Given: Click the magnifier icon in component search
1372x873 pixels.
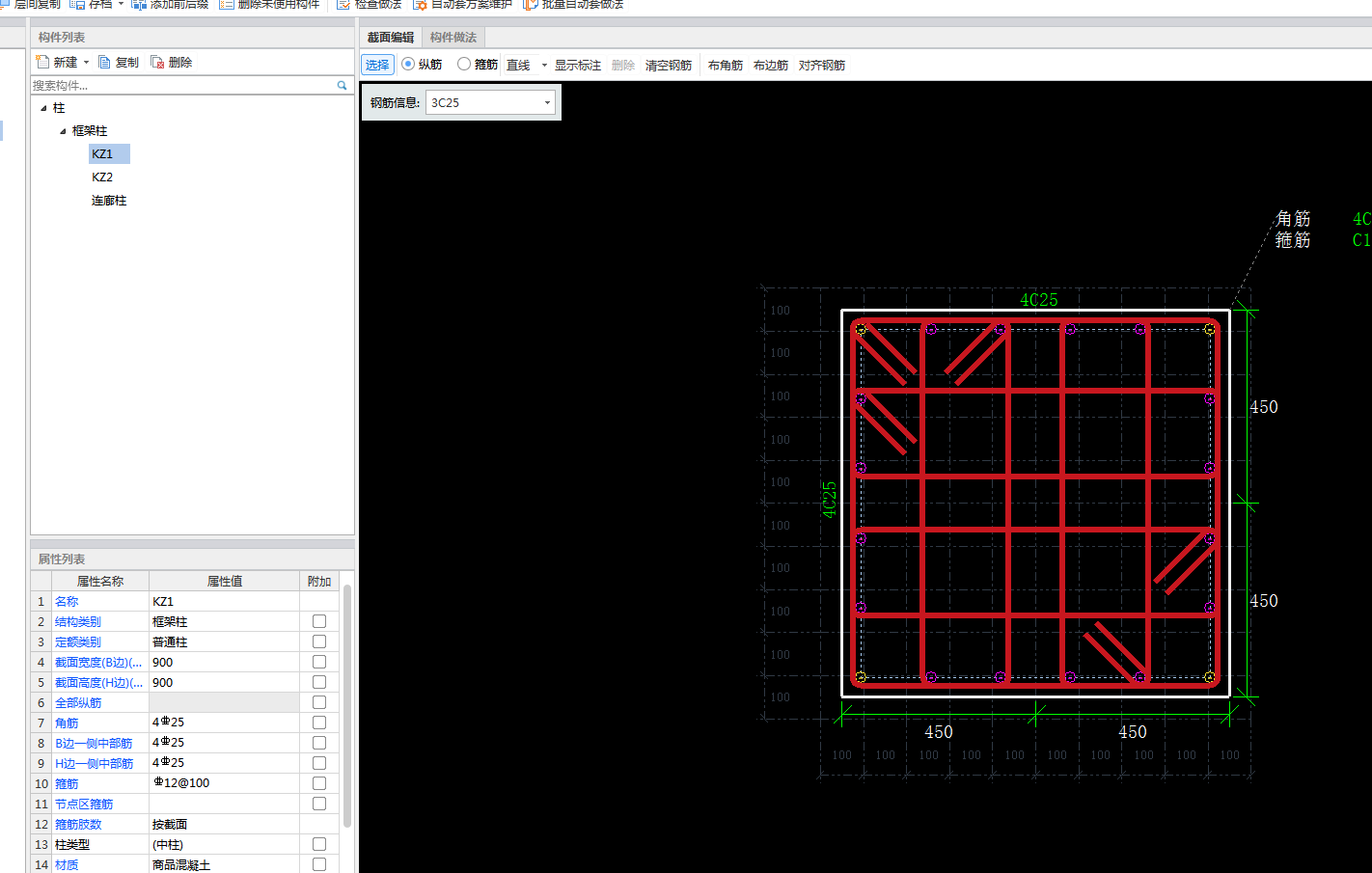Looking at the screenshot, I should point(342,86).
